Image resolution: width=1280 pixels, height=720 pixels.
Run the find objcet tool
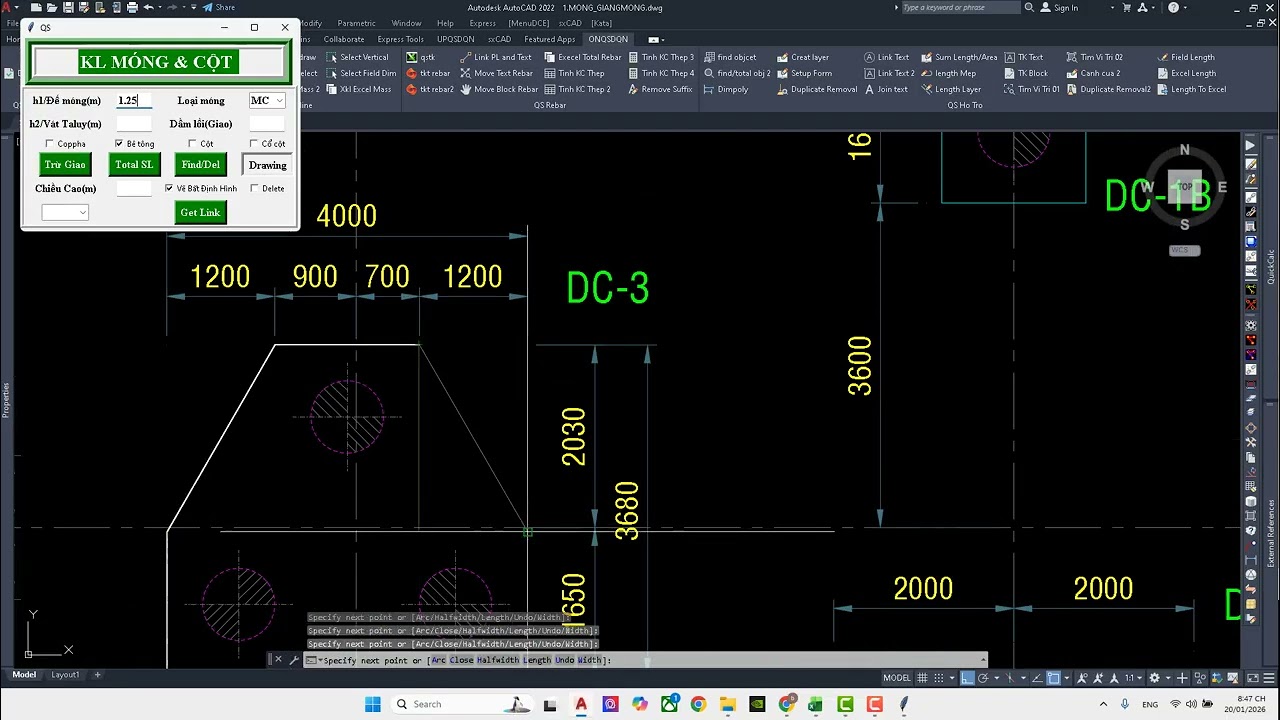coord(730,57)
